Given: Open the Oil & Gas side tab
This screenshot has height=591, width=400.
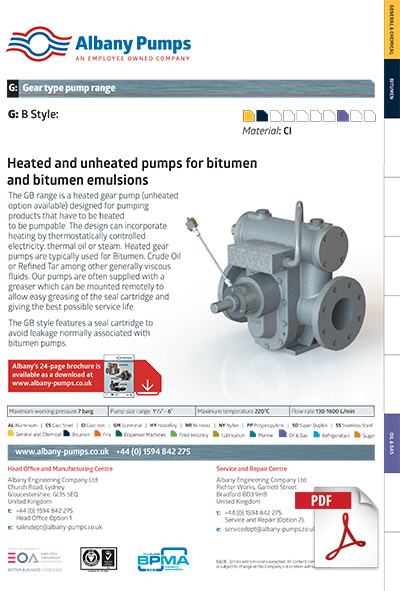Looking at the screenshot, I should pyautogui.click(x=392, y=443).
